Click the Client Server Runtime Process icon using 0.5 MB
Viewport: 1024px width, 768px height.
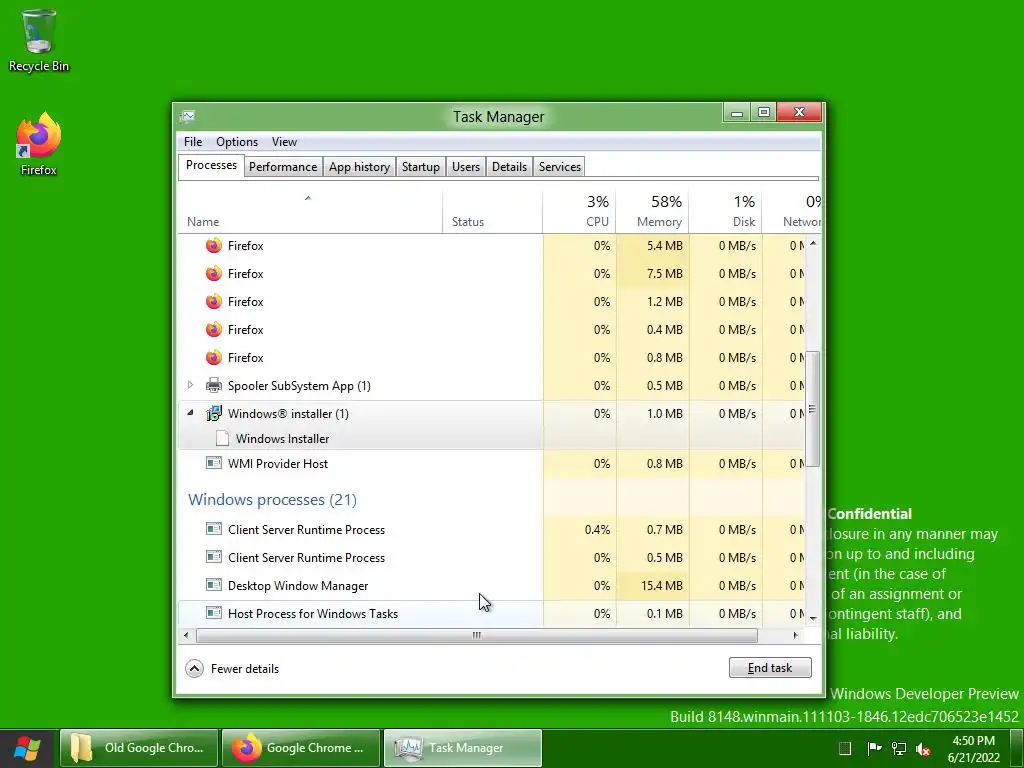coord(214,557)
